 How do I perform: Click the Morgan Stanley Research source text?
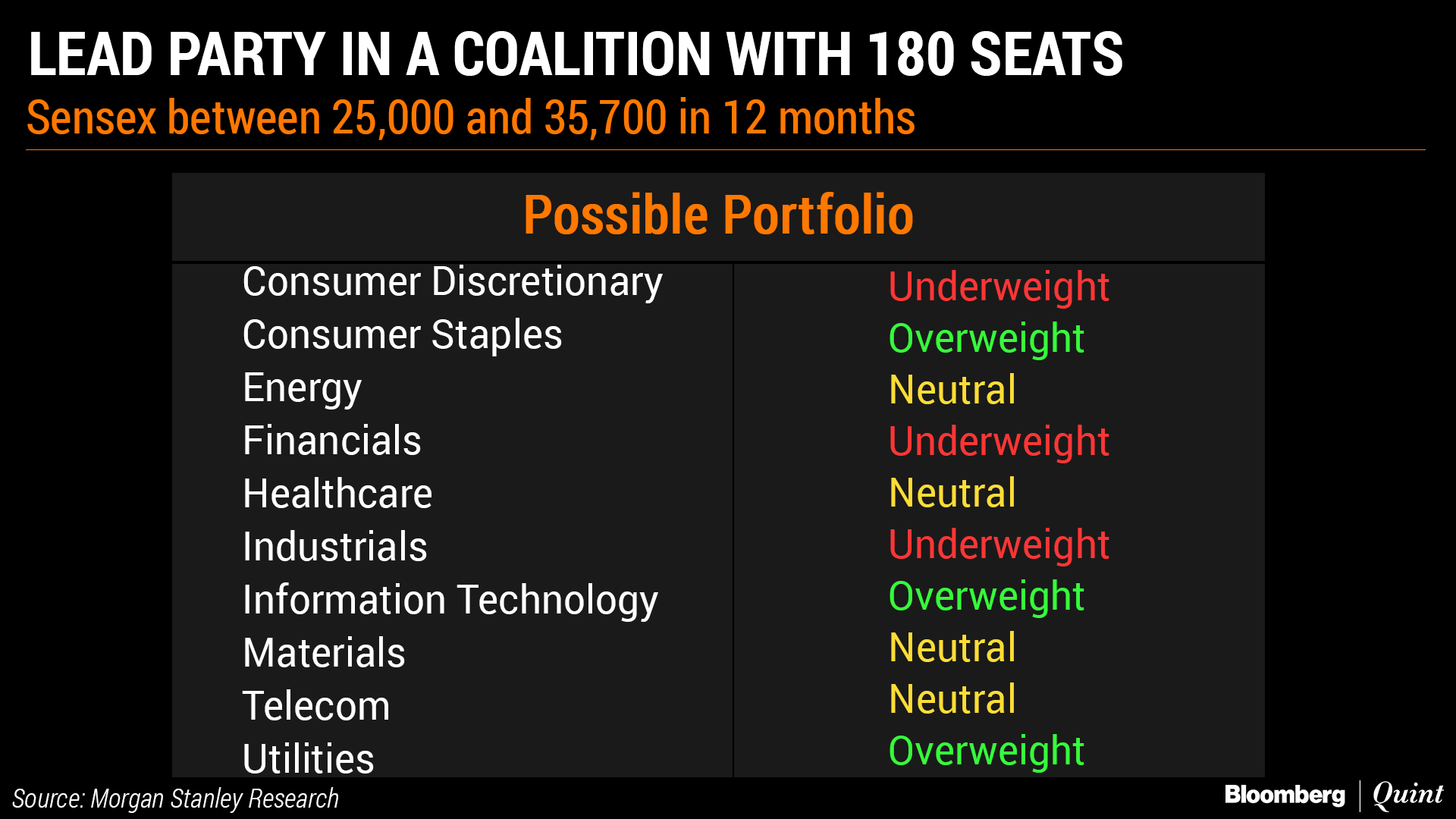pyautogui.click(x=175, y=799)
